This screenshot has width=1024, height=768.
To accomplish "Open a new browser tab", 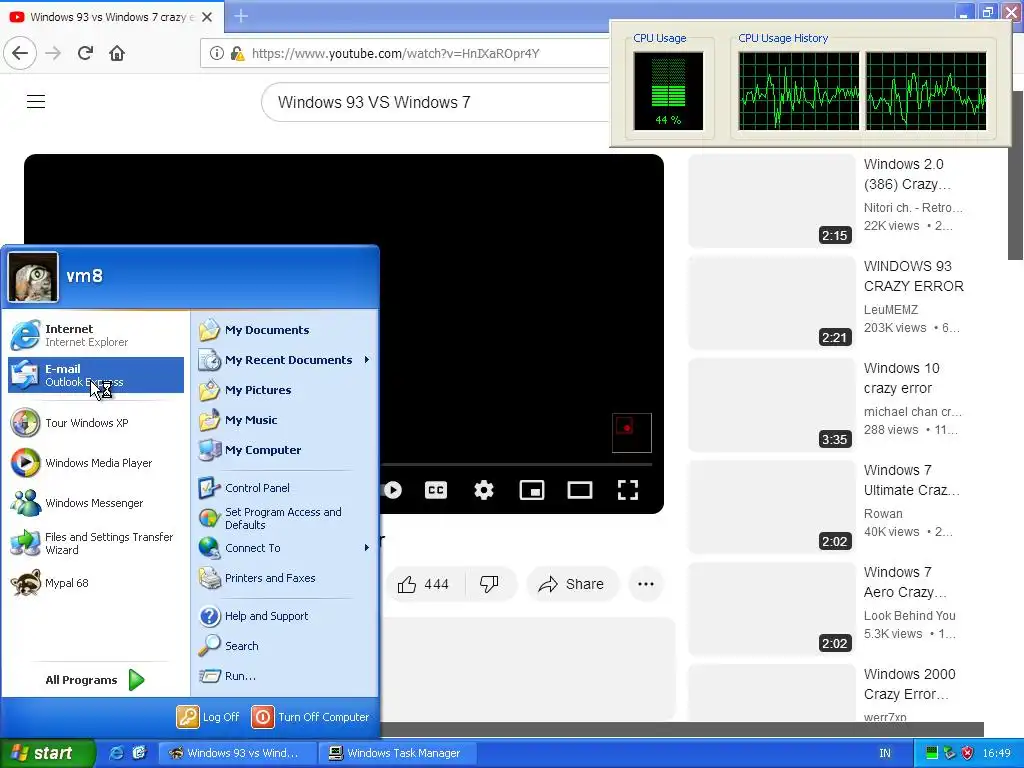I will [x=241, y=16].
